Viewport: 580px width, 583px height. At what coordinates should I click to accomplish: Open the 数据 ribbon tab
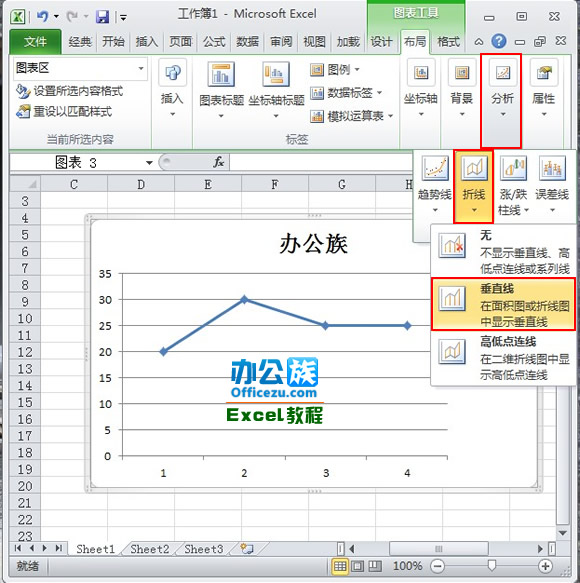[x=247, y=42]
